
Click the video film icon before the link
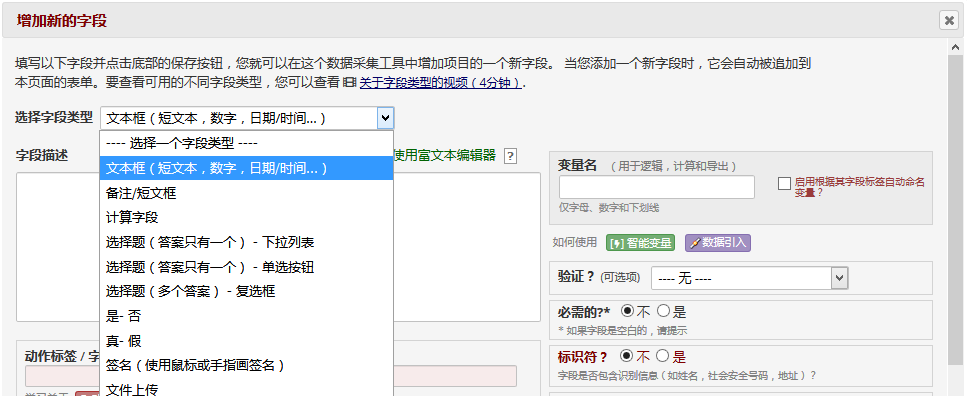(x=350, y=83)
